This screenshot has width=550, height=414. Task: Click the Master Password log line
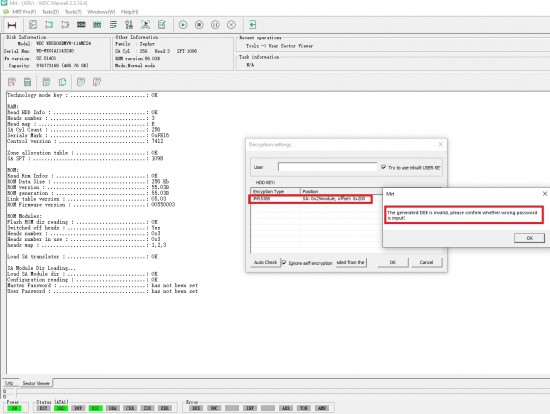pyautogui.click(x=102, y=286)
